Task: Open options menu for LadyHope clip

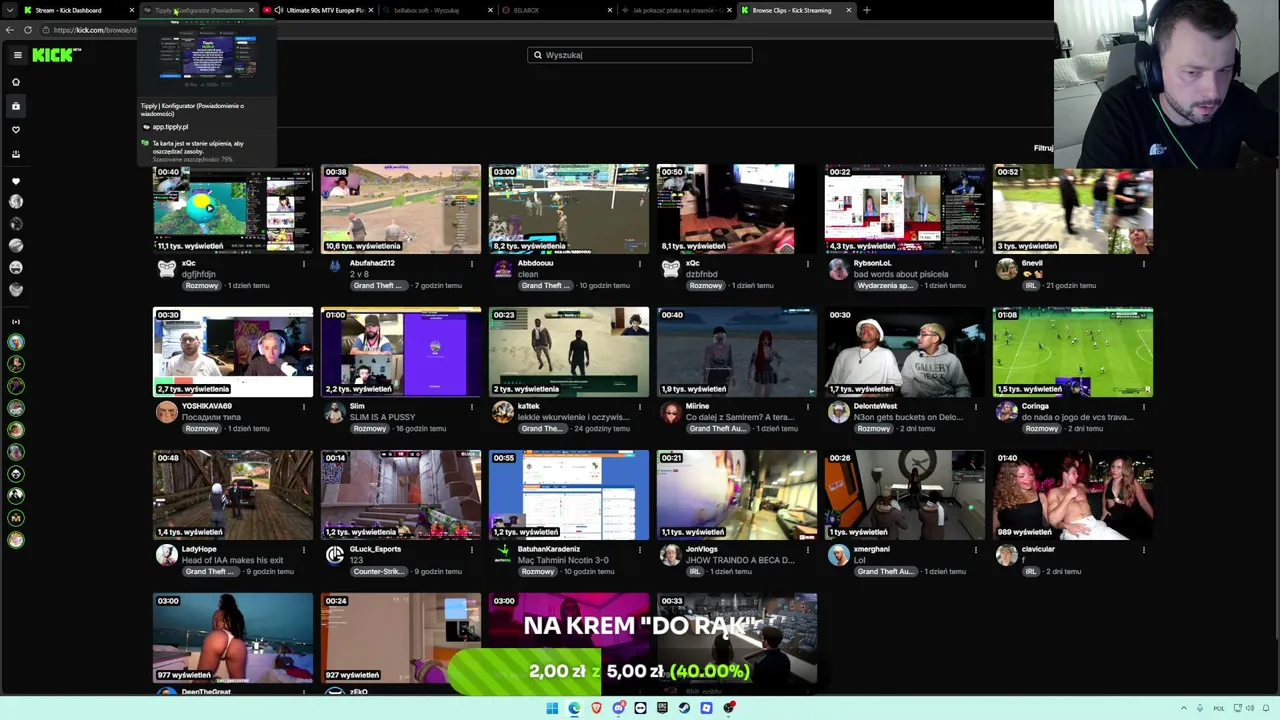Action: tap(304, 550)
